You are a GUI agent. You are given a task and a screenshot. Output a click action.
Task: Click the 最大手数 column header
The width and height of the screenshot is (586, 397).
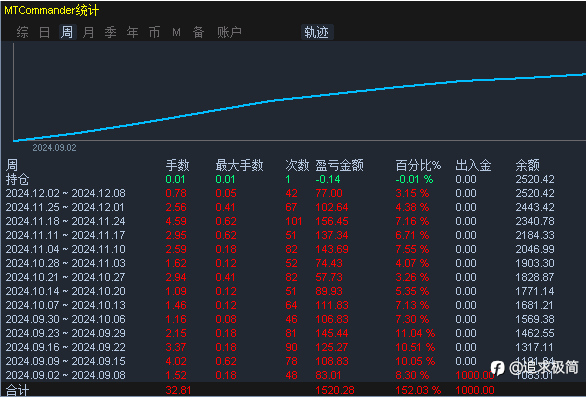[240, 165]
